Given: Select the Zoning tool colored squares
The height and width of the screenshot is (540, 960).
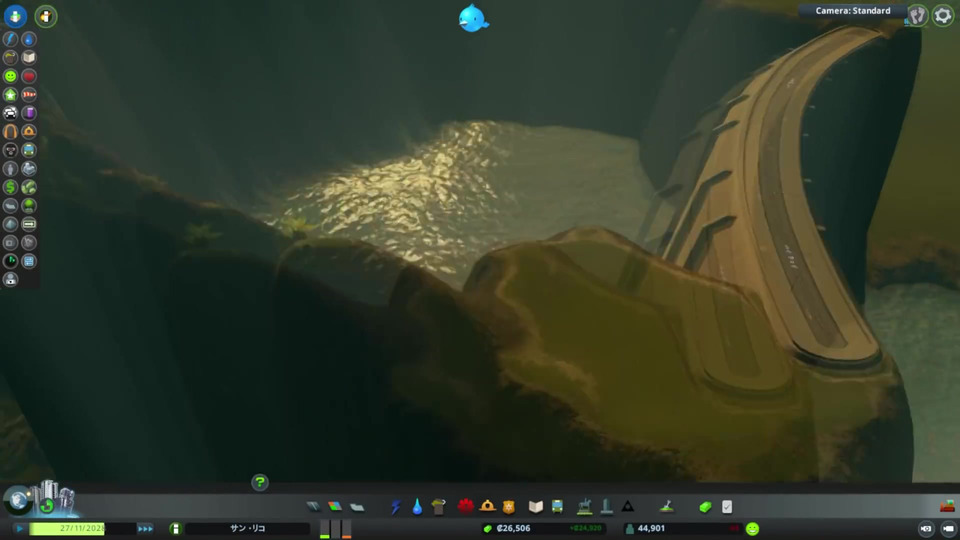Looking at the screenshot, I should [335, 506].
